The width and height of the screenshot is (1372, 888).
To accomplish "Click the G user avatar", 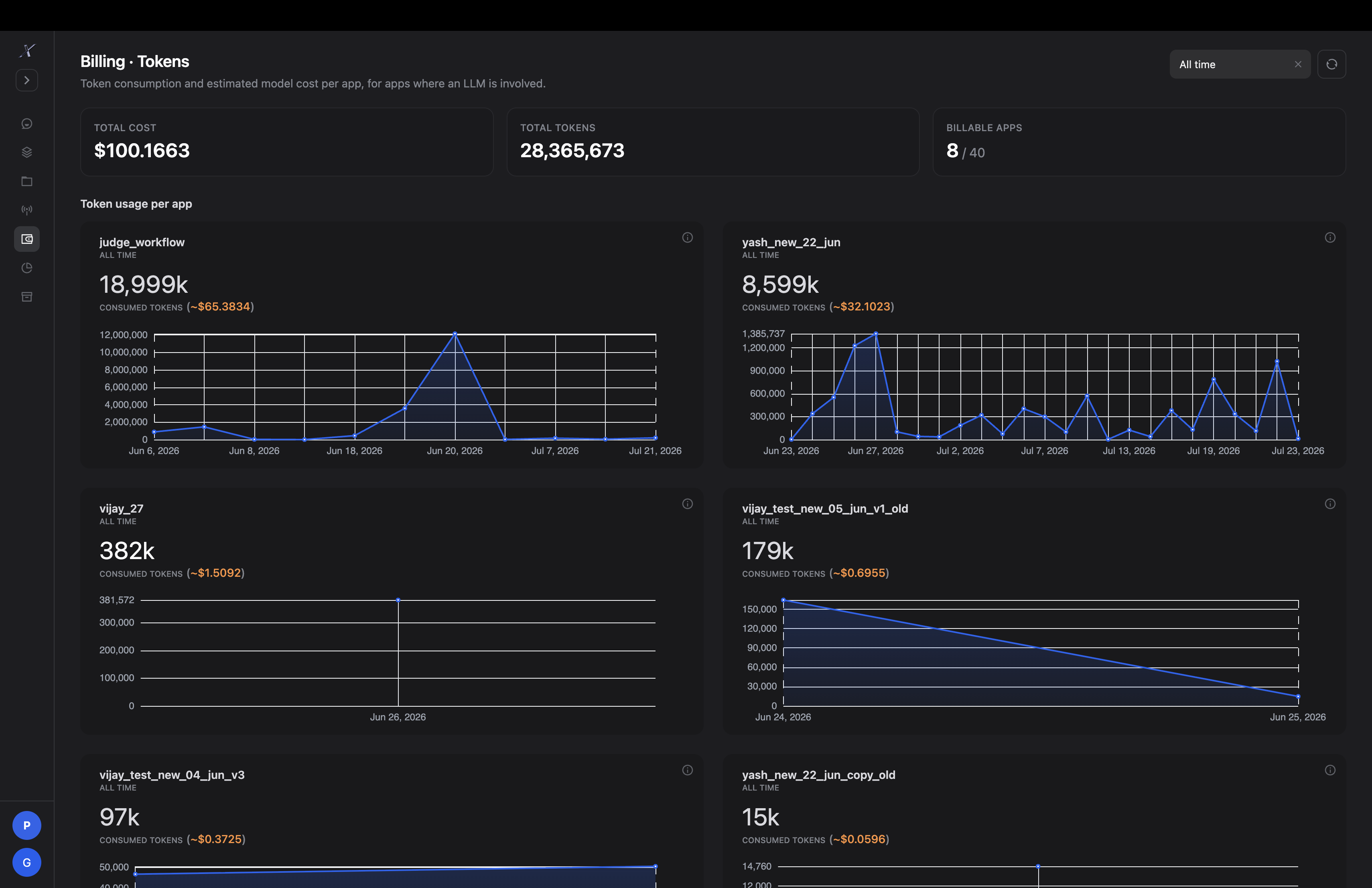I will pyautogui.click(x=26, y=863).
